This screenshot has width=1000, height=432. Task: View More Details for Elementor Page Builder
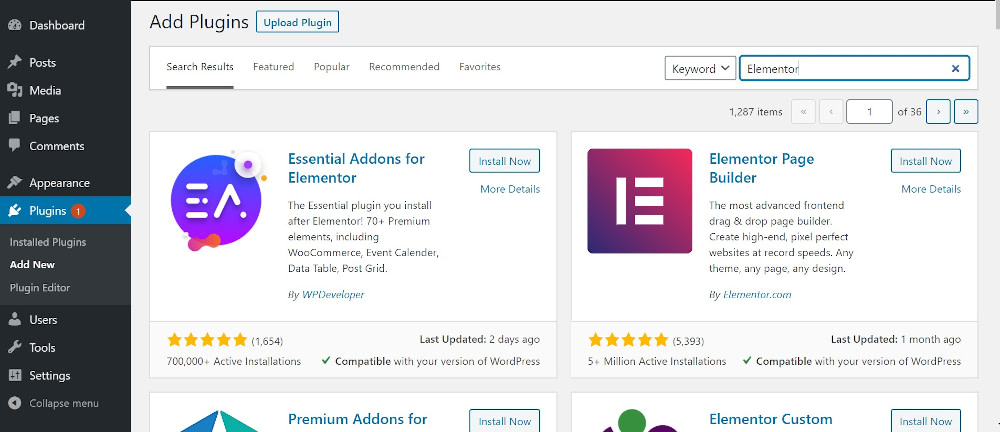pos(930,189)
